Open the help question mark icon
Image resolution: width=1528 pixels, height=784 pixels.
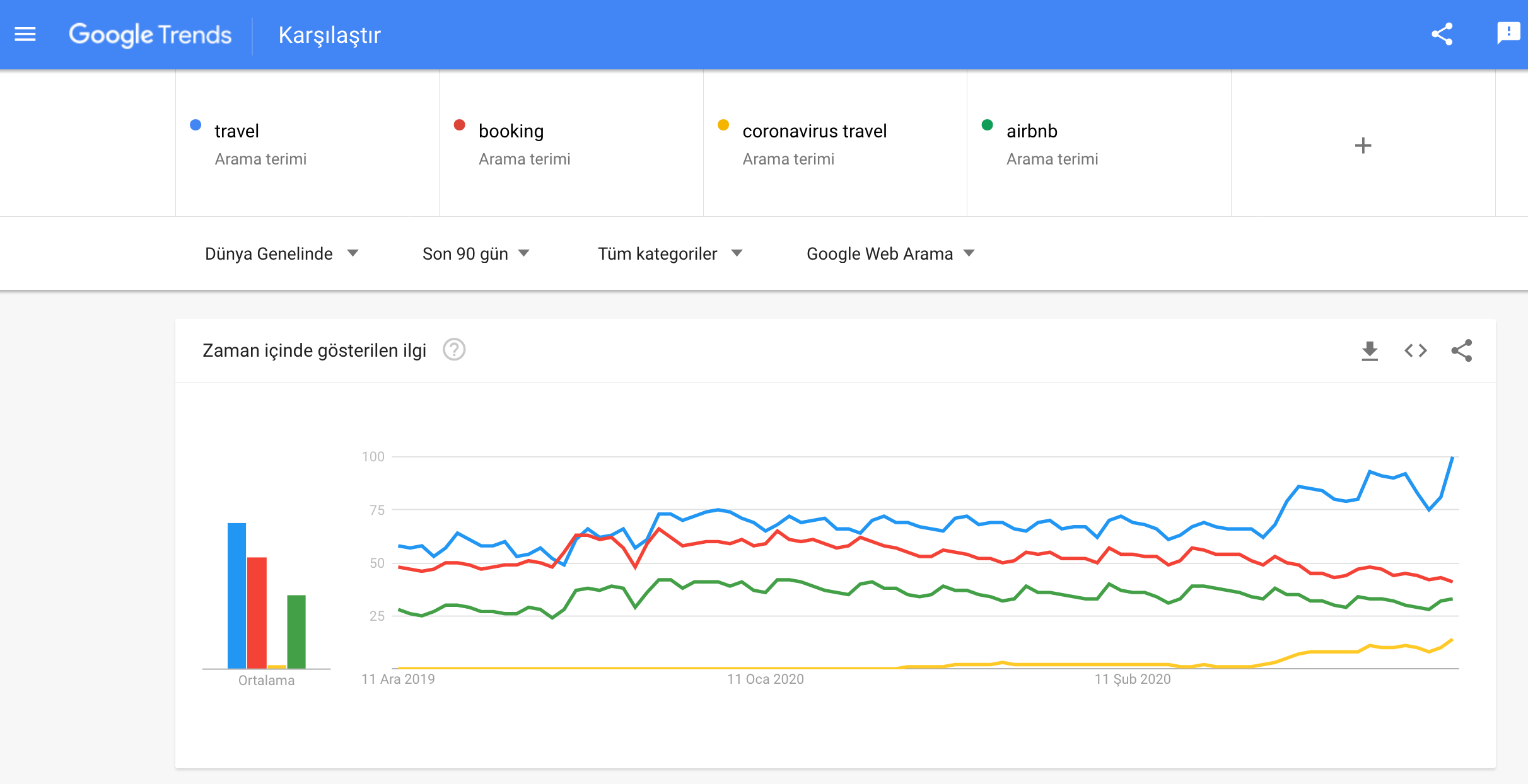(x=454, y=350)
